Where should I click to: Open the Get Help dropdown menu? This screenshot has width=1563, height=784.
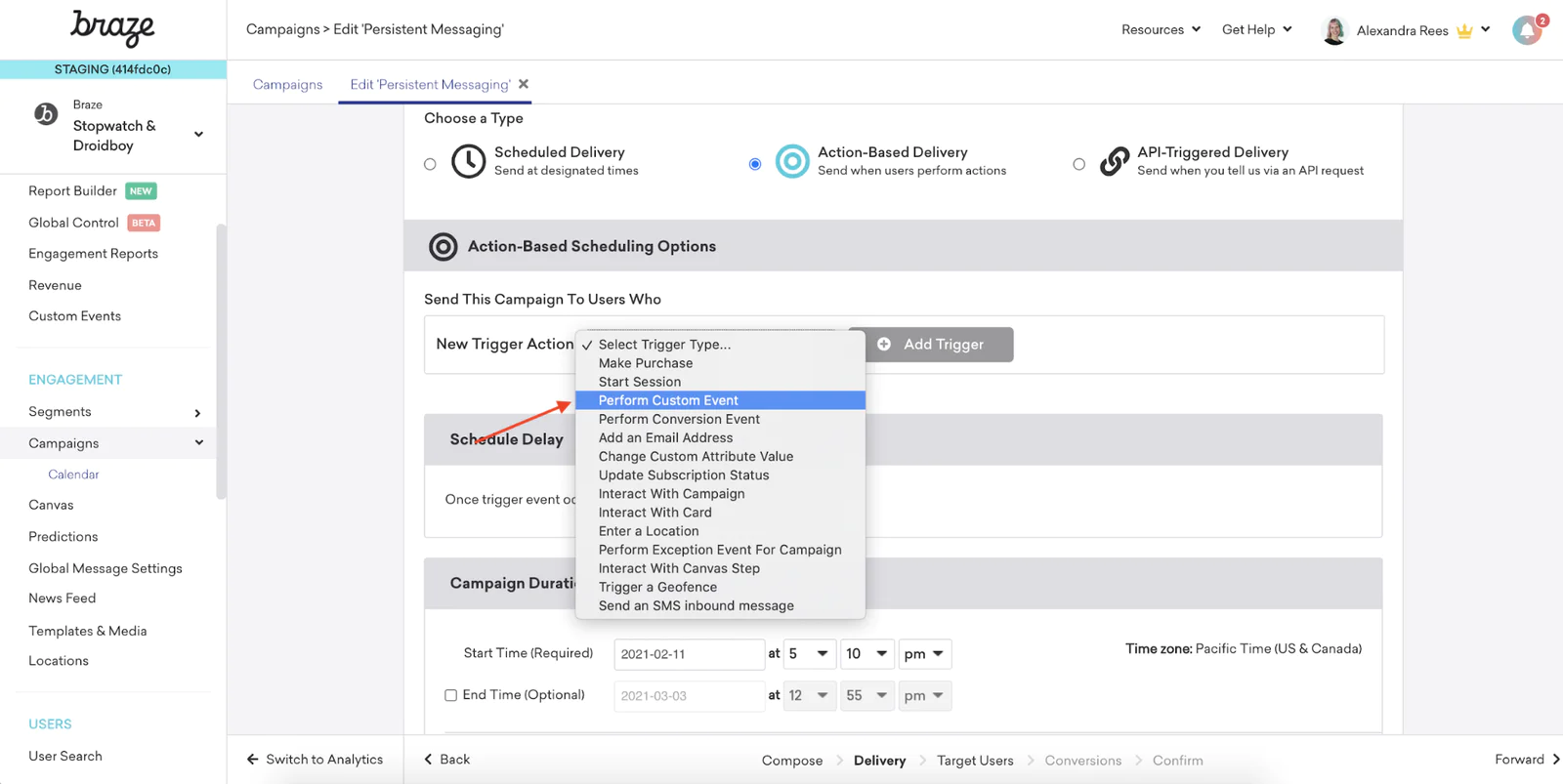click(1256, 29)
